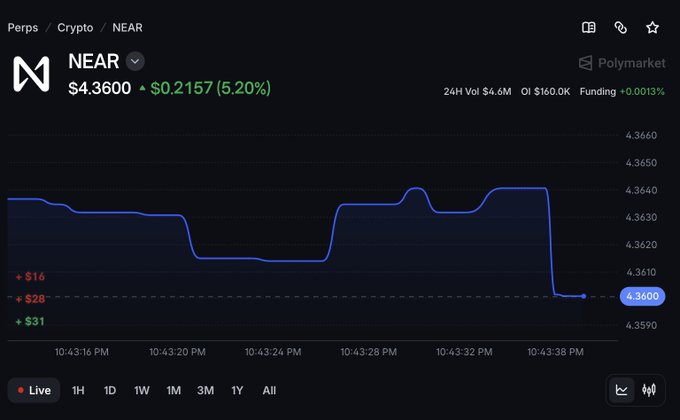Click the +$16 trade marker
Screen dimensions: 680x420
tap(30, 276)
